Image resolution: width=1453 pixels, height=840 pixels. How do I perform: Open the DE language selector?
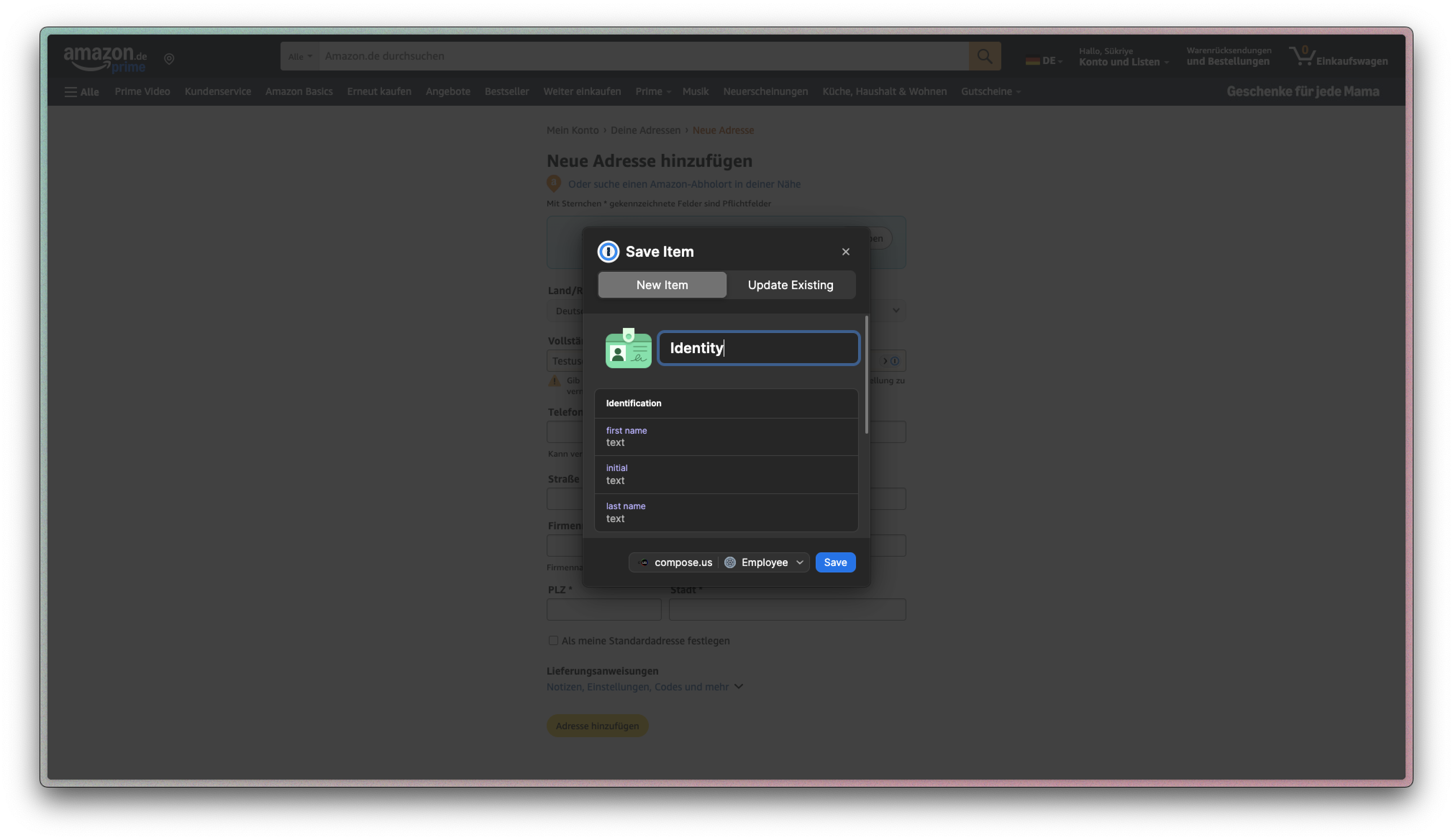(x=1044, y=59)
